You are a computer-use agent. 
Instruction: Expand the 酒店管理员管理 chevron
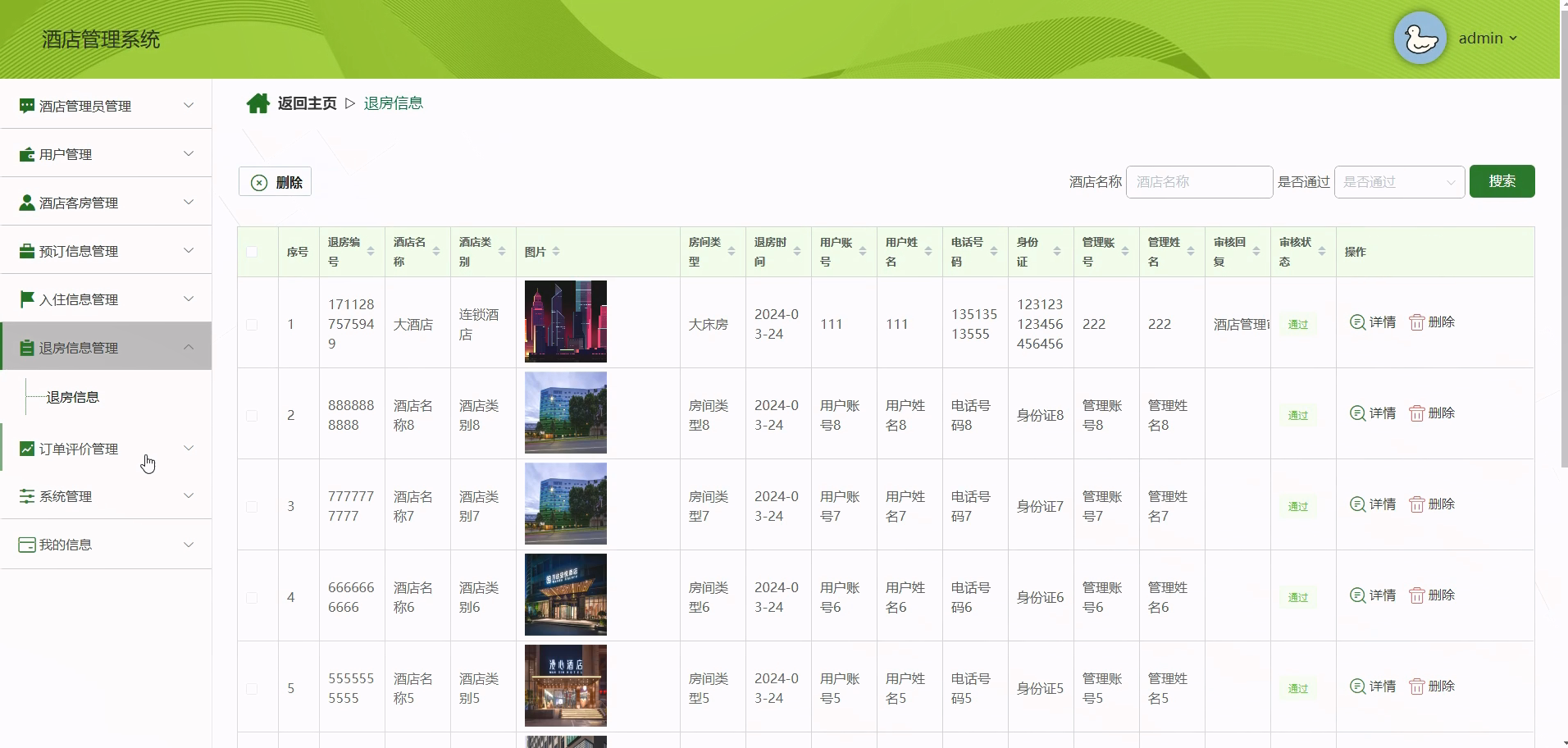pos(189,105)
